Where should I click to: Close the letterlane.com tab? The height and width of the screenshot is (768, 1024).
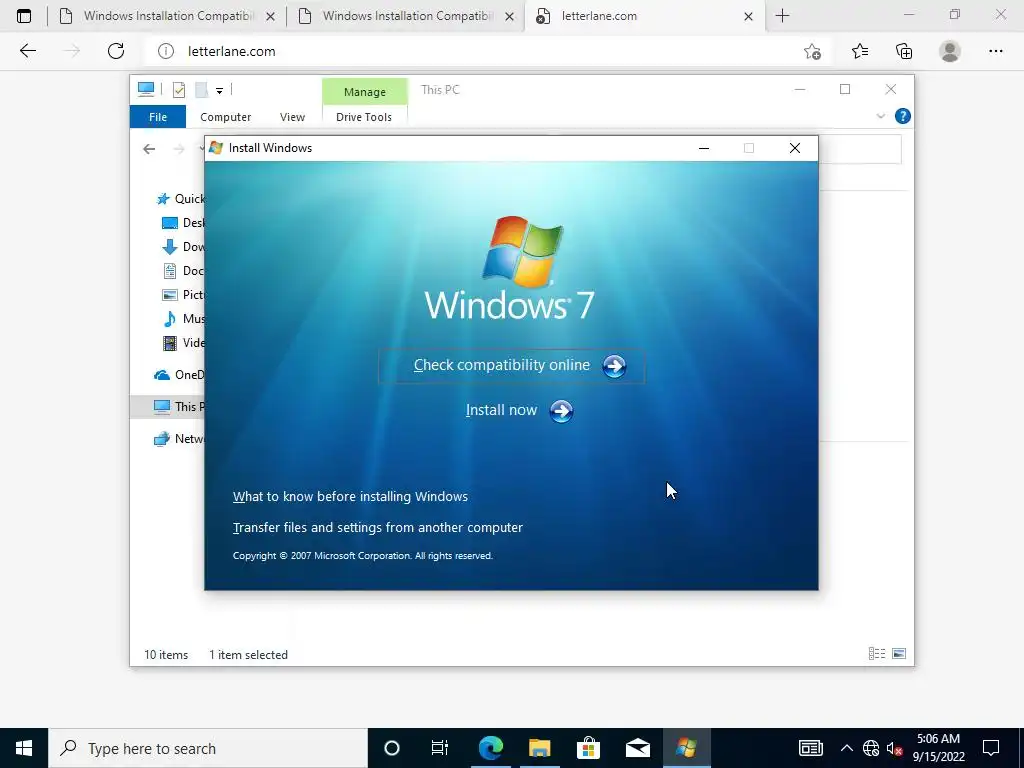click(x=749, y=16)
